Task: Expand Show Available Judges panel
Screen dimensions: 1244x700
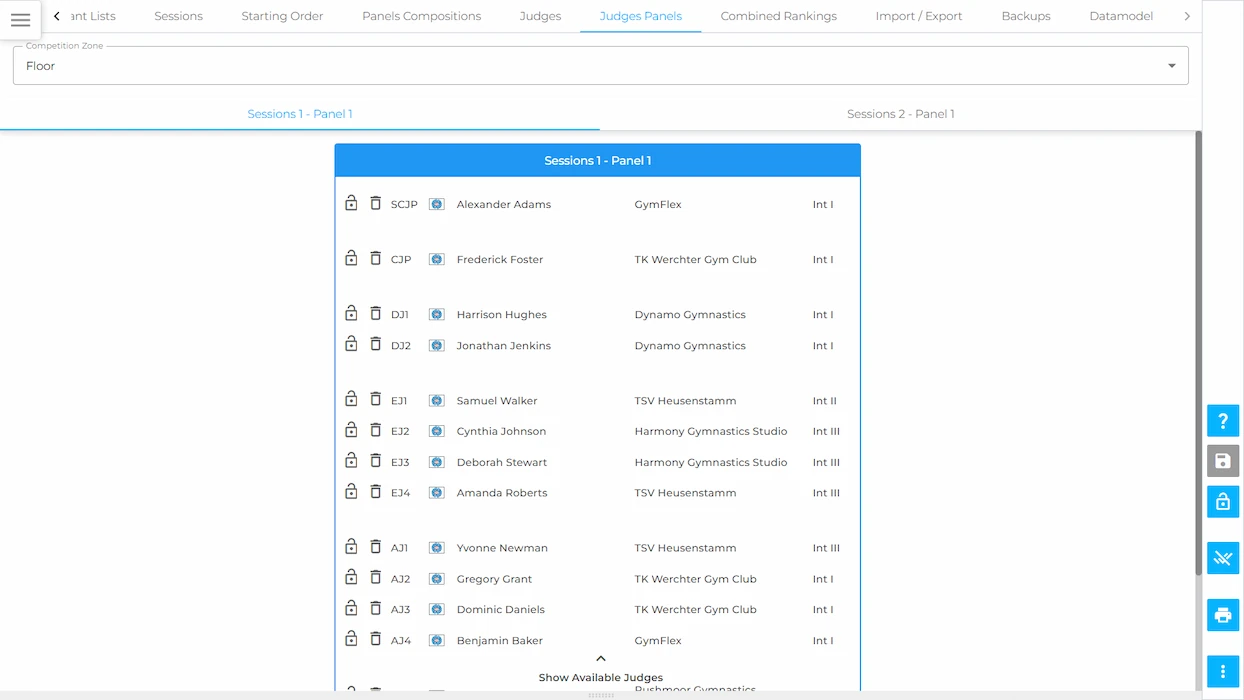Action: pyautogui.click(x=600, y=669)
